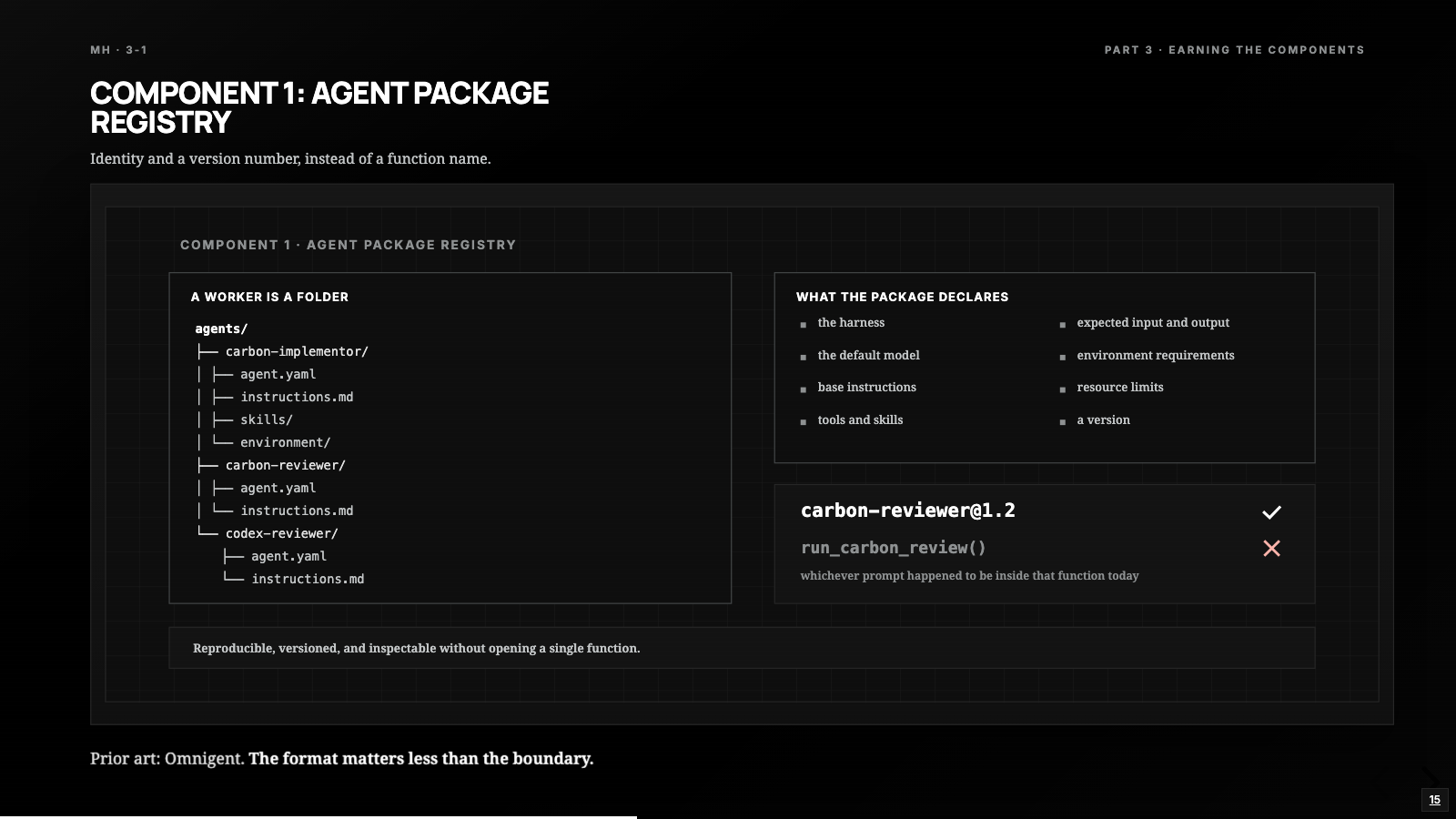Click the white checkmark beside carbon-reviewer@1.2

(1271, 512)
